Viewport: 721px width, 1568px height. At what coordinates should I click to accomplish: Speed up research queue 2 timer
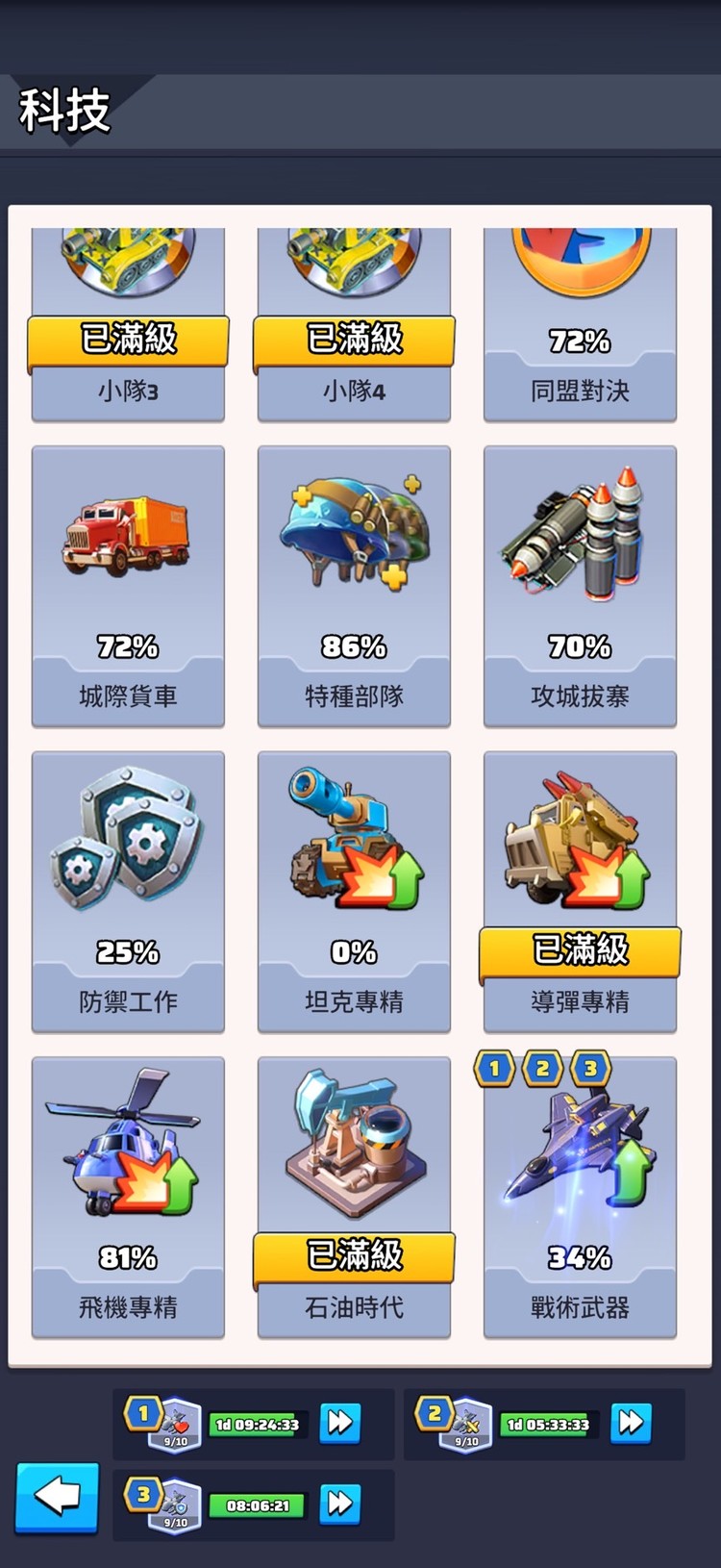(x=631, y=1423)
